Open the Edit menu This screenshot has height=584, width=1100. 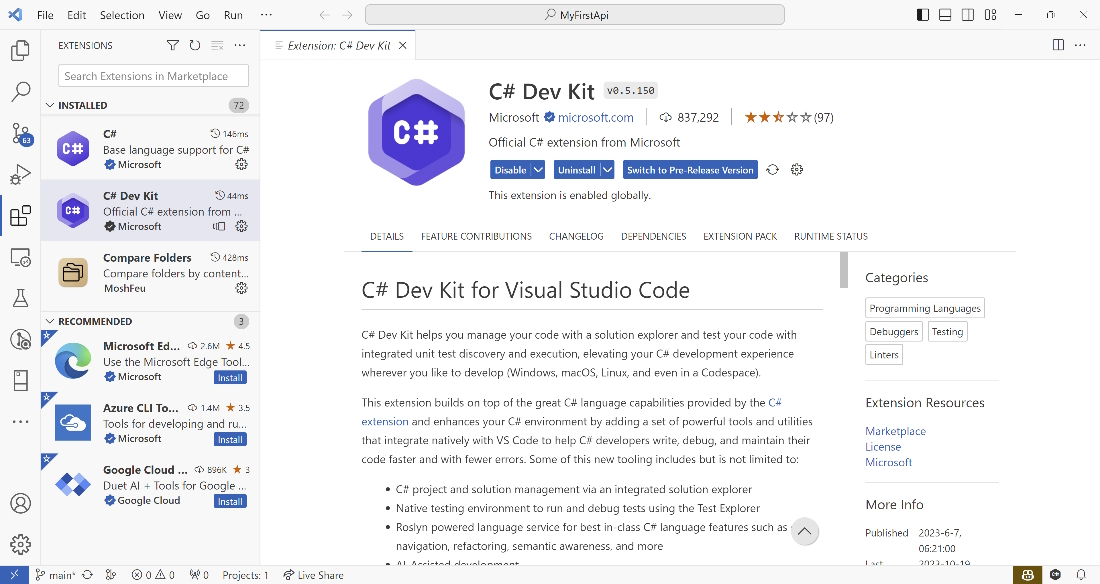tap(76, 15)
